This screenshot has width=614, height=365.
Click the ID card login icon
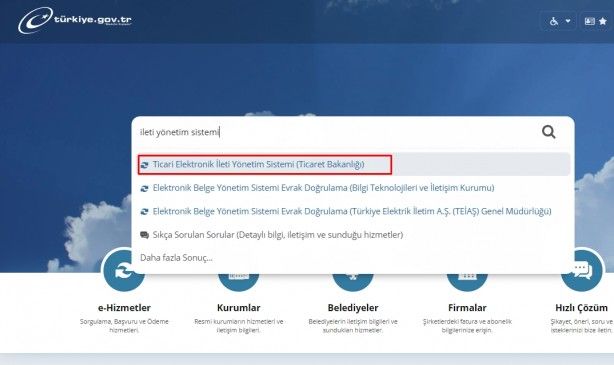589,21
